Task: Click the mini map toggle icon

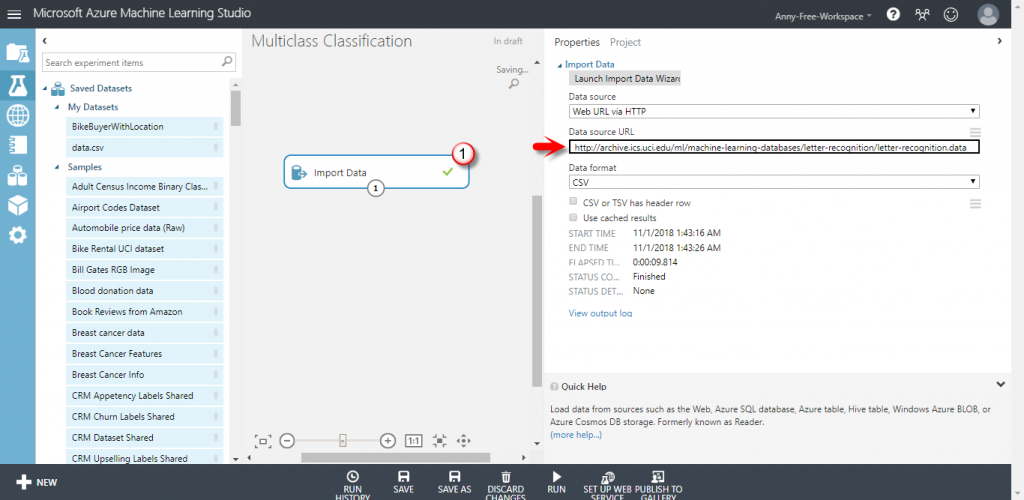Action: (x=440, y=441)
